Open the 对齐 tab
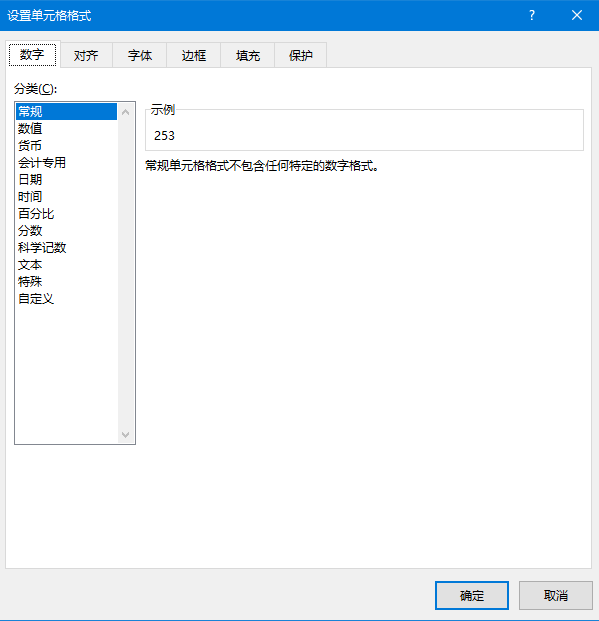Screen dimensions: 599x621 coord(86,55)
